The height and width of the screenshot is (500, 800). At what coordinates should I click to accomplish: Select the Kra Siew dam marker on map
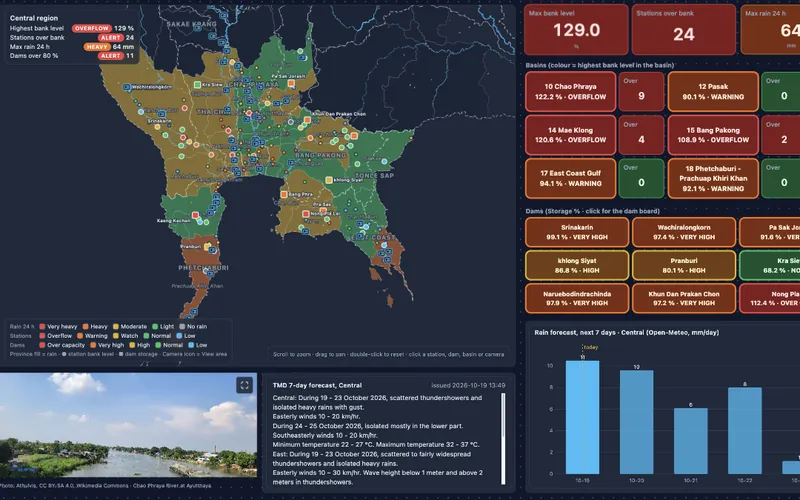(x=197, y=84)
